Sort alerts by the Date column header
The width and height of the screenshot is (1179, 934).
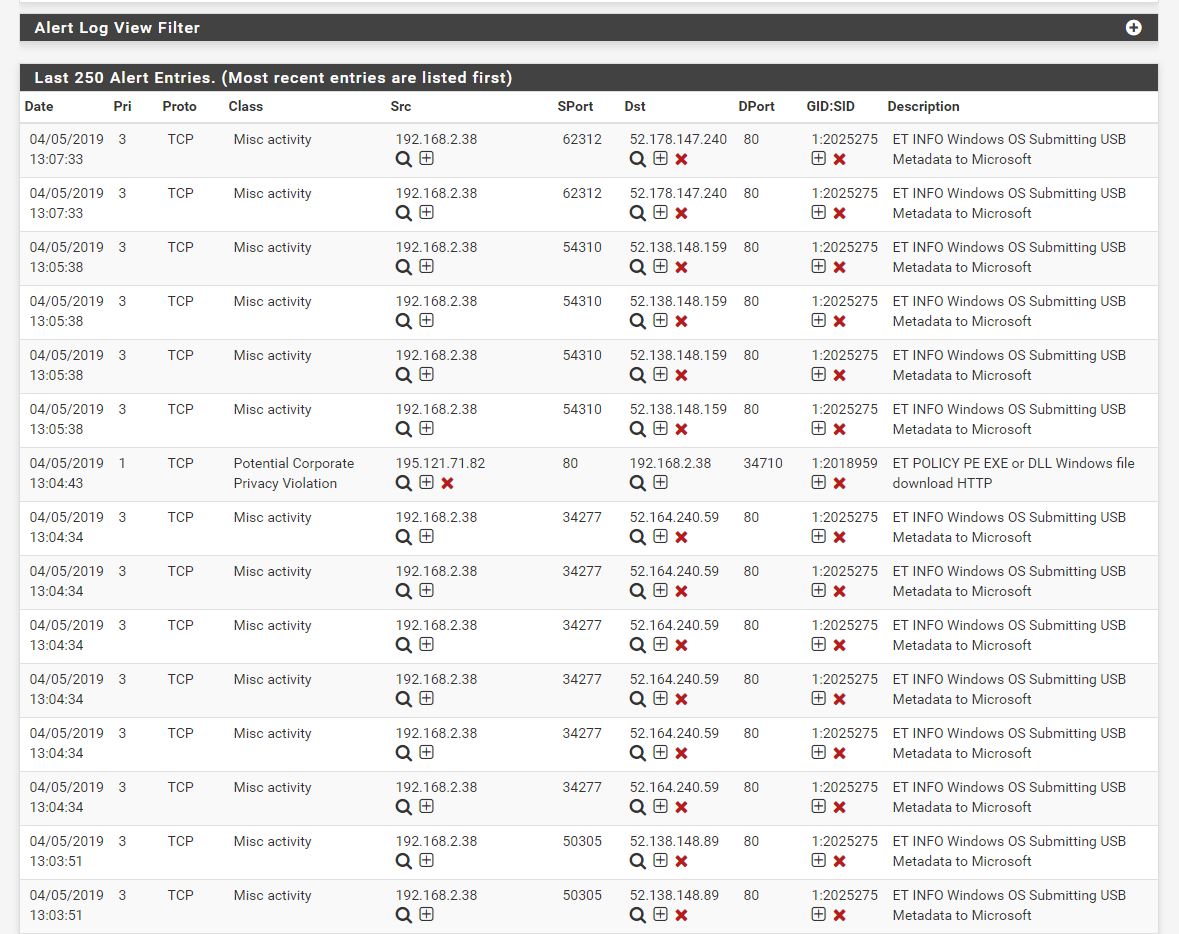(x=39, y=106)
